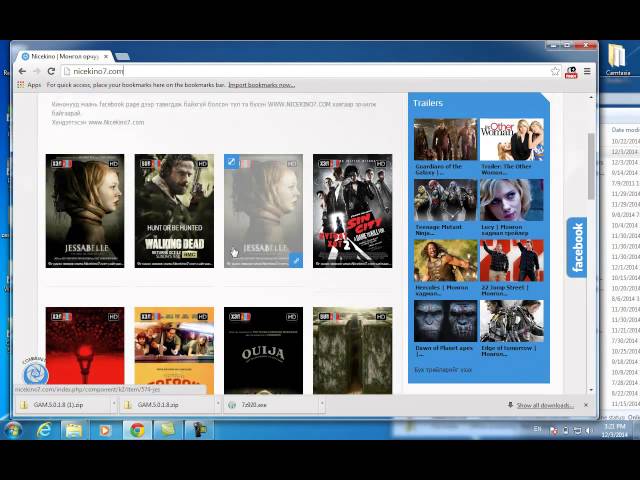The width and height of the screenshot is (640, 480).
Task: Click EN language indicator in tray
Action: click(538, 429)
